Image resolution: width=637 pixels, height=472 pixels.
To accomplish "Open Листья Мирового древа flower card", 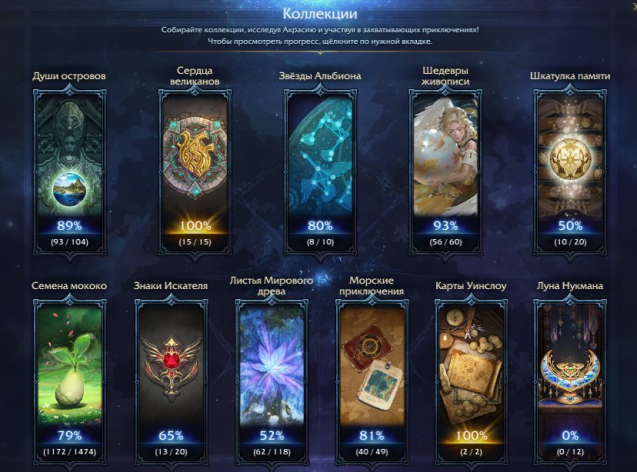I will tap(272, 381).
